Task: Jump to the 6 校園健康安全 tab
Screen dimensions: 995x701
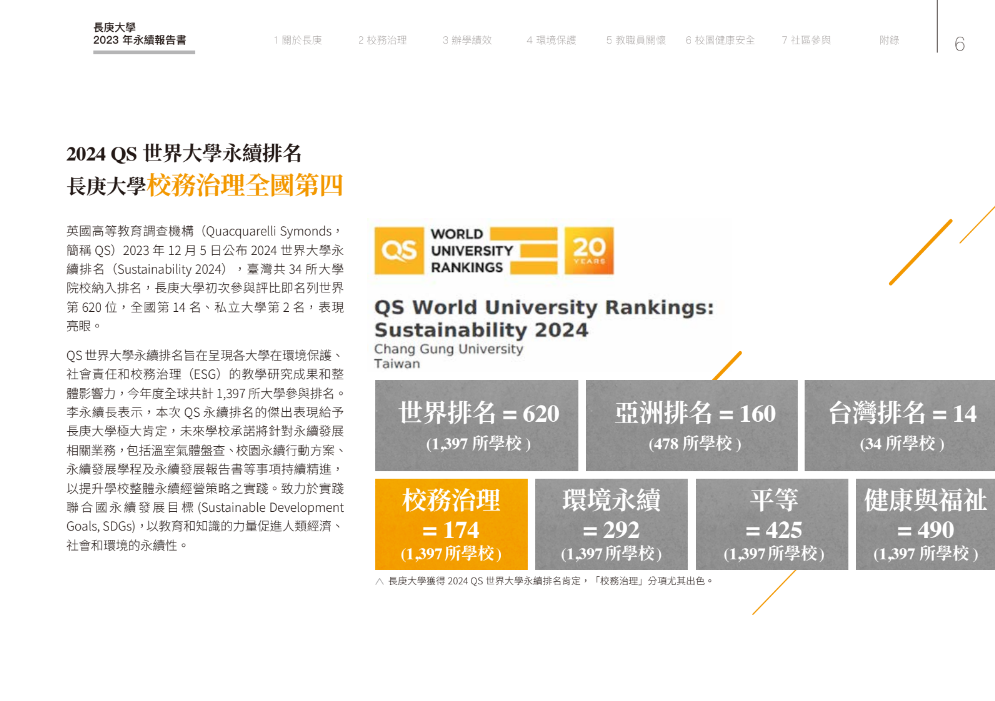Action: coord(720,40)
